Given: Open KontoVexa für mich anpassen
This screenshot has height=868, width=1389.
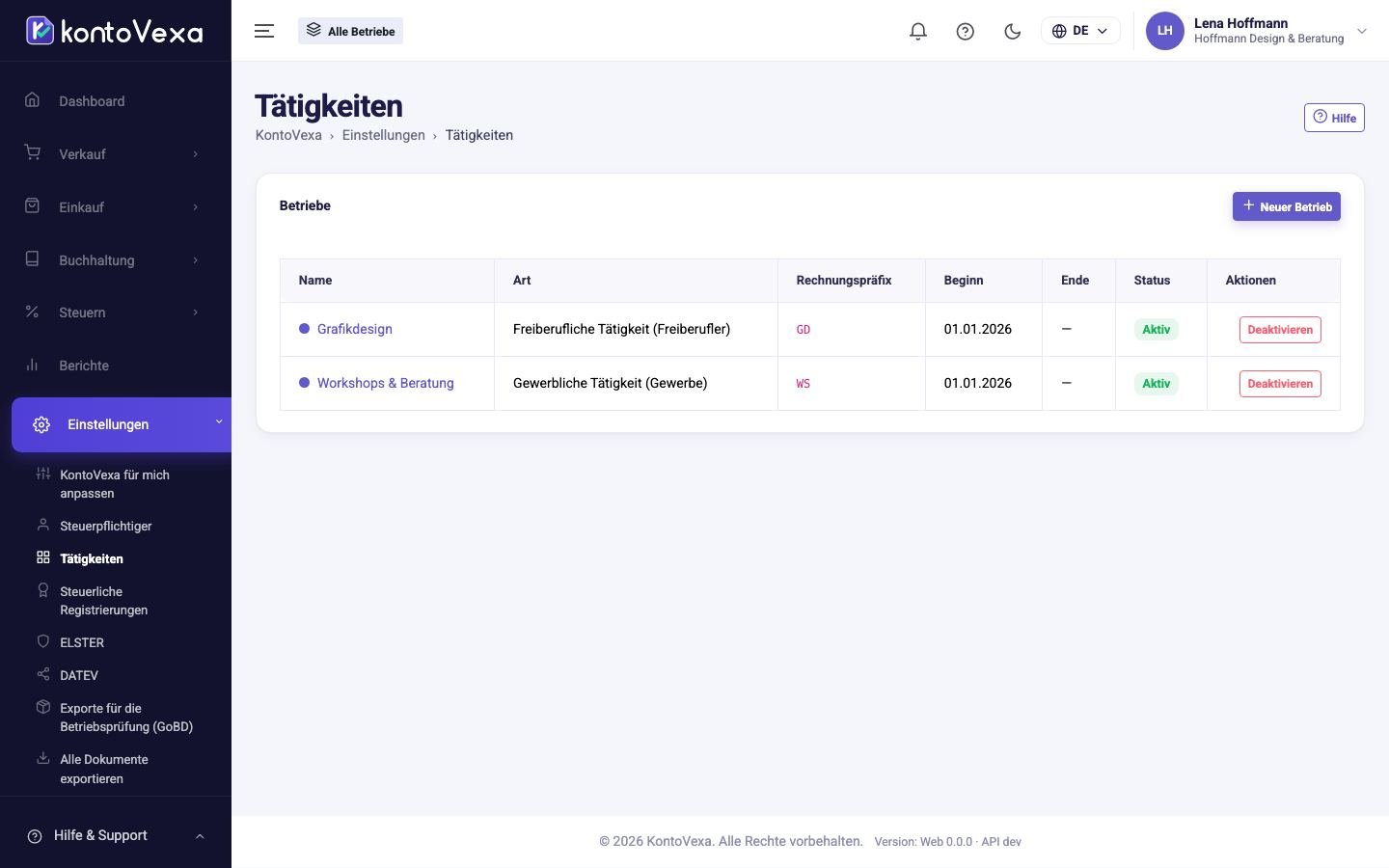Looking at the screenshot, I should (x=115, y=484).
